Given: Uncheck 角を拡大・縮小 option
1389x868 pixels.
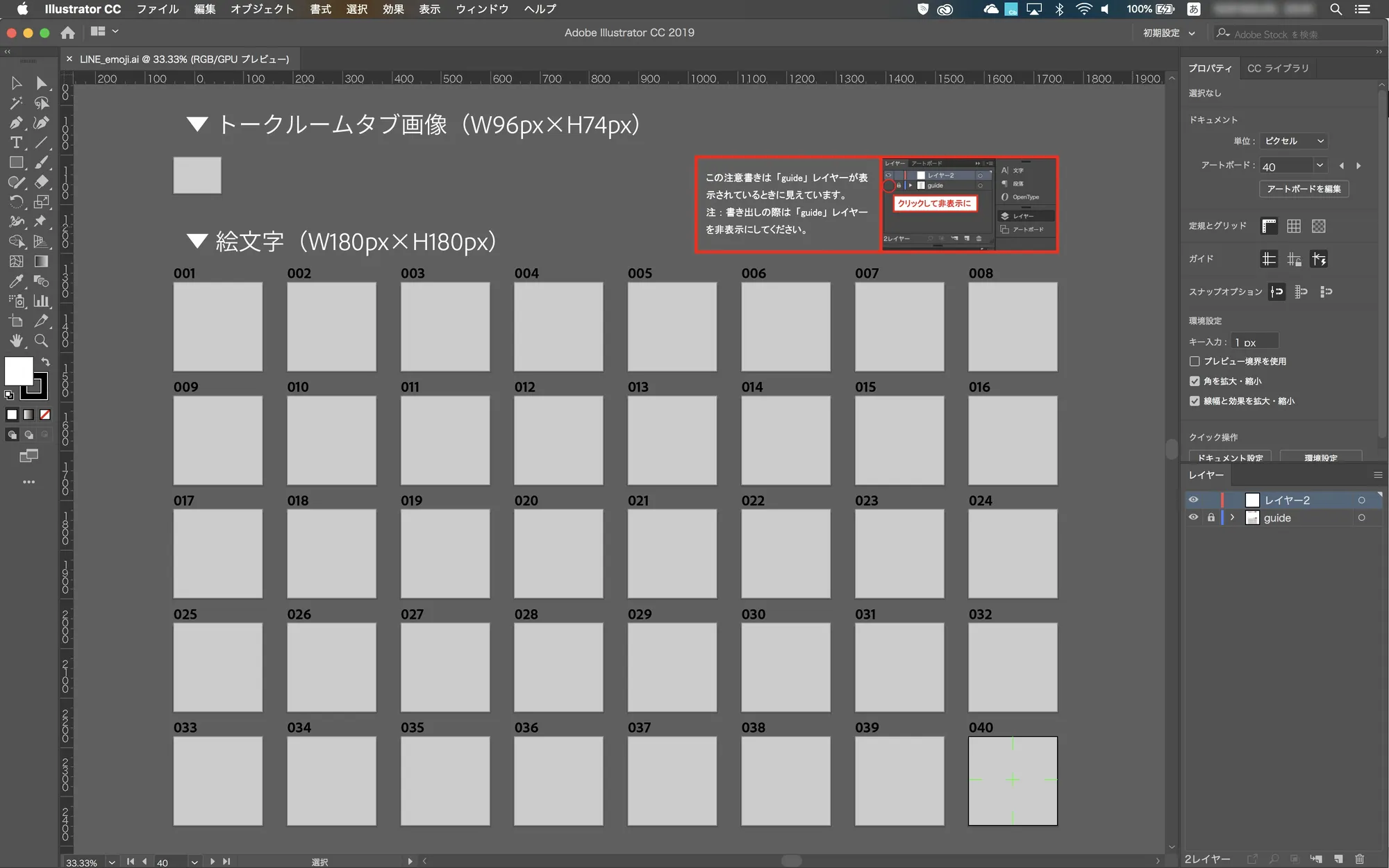Looking at the screenshot, I should (1194, 381).
